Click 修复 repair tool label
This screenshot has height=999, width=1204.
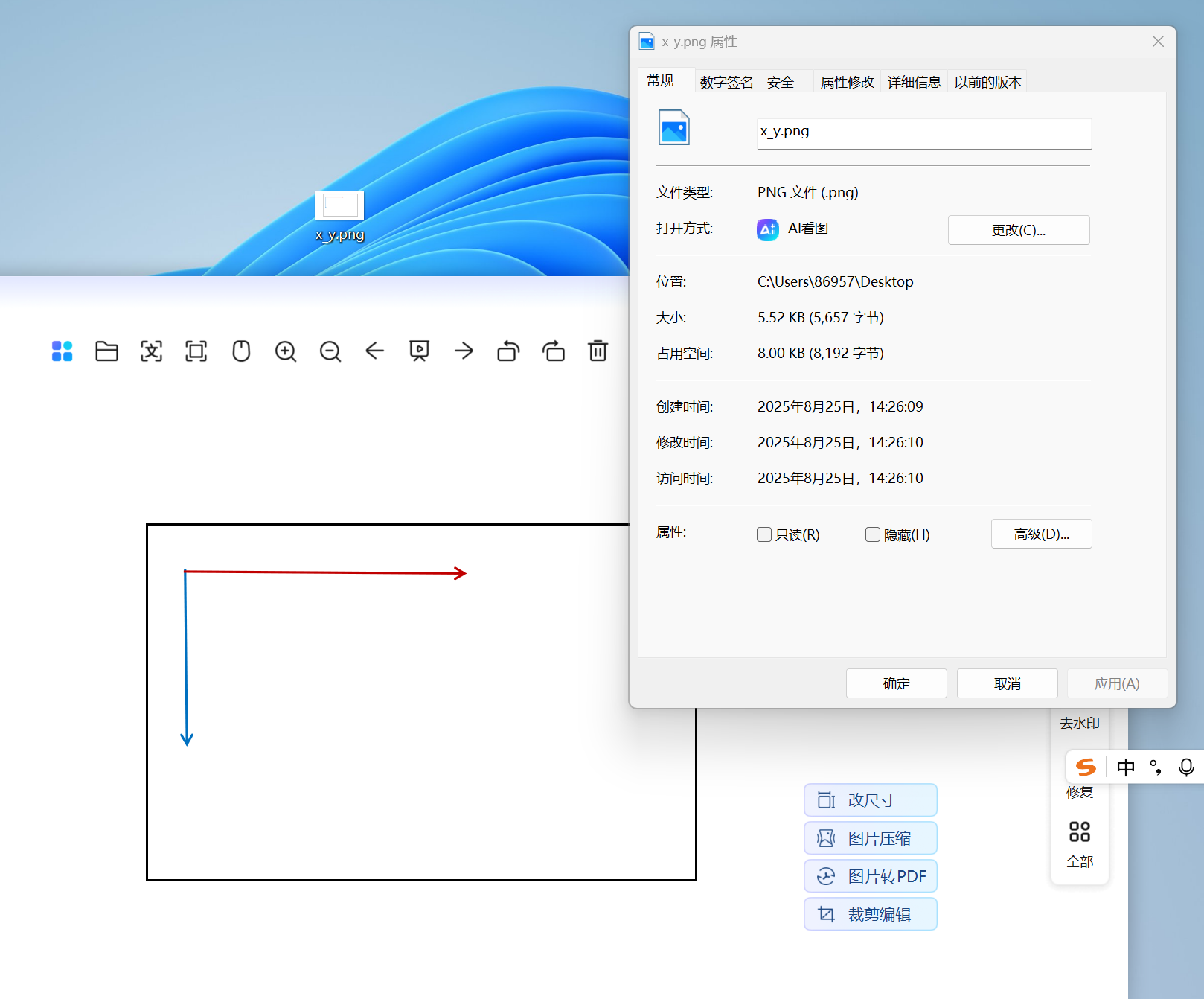tap(1080, 792)
